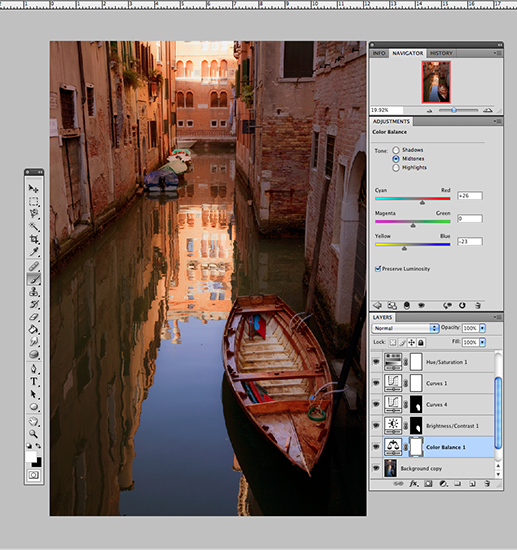The width and height of the screenshot is (517, 550).
Task: Select the Healing Brush tool
Action: [34, 266]
